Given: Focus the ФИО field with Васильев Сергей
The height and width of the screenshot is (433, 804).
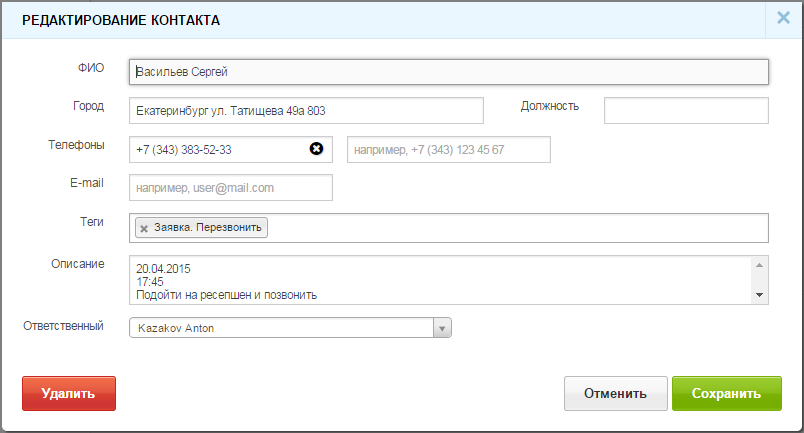Looking at the screenshot, I should coord(449,72).
